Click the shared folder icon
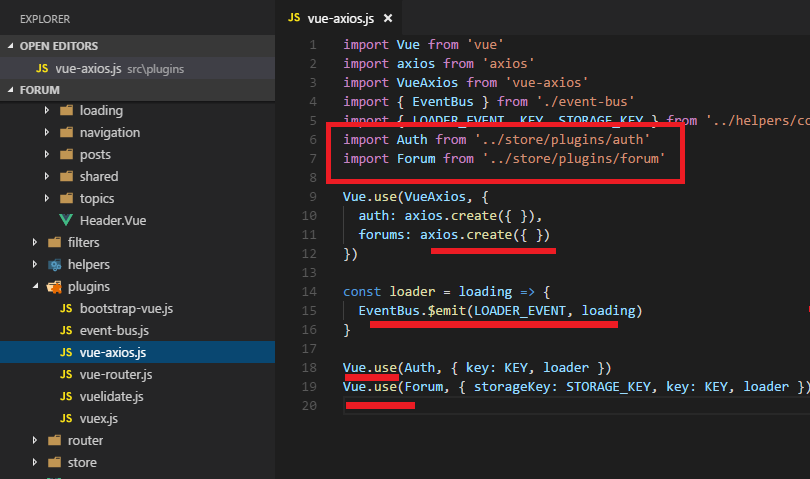The image size is (810, 479). click(x=66, y=176)
